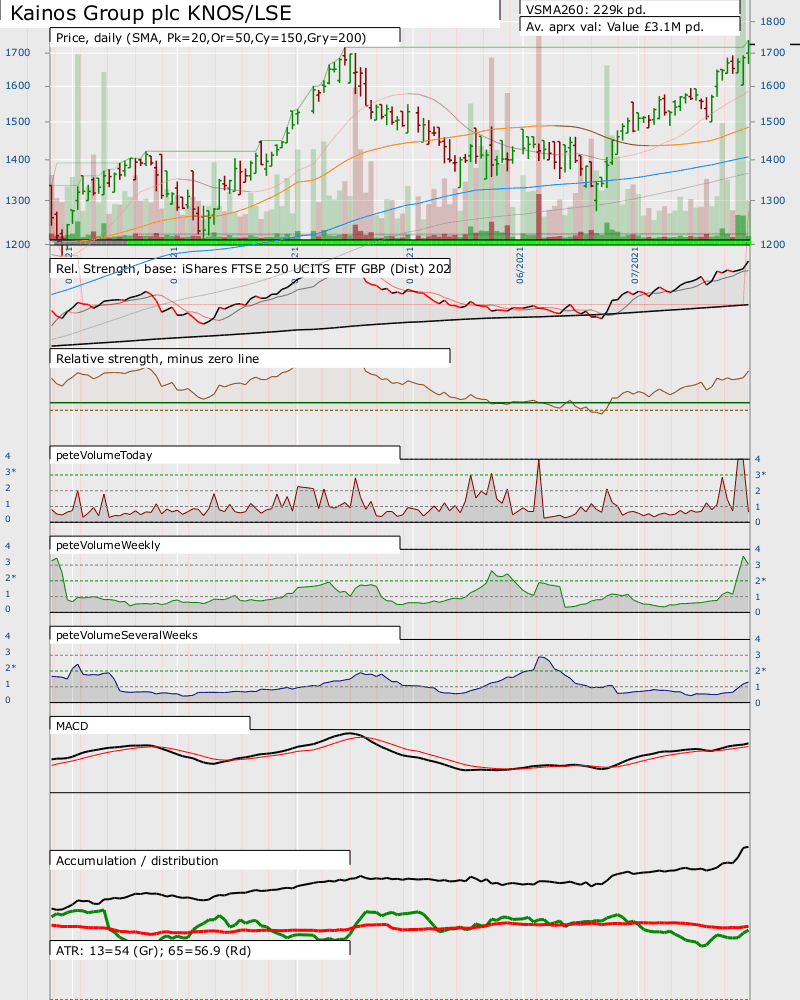Click 1600 on the left price axis
The width and height of the screenshot is (800, 1000).
pos(18,85)
